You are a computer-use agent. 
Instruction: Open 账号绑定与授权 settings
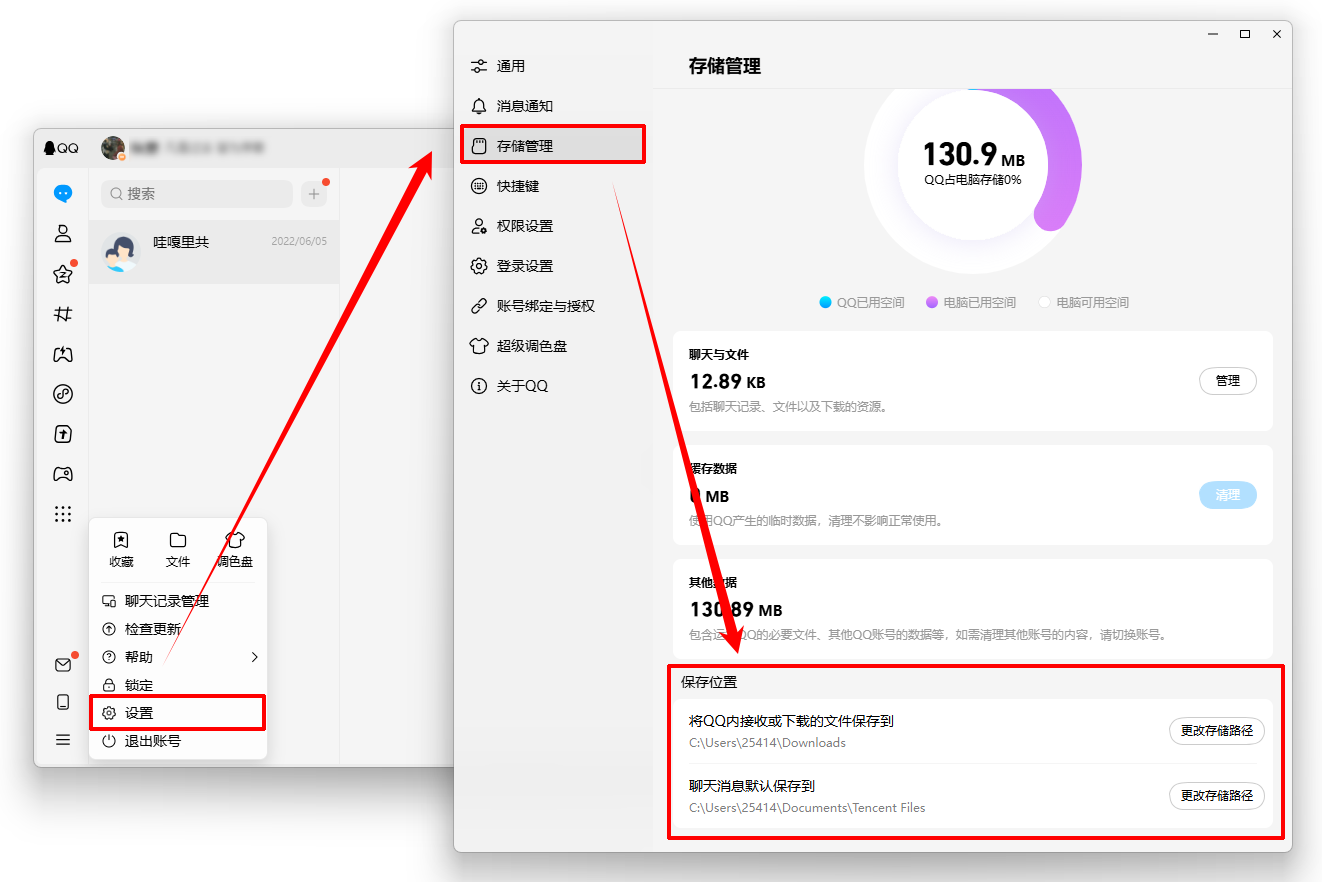(x=553, y=306)
